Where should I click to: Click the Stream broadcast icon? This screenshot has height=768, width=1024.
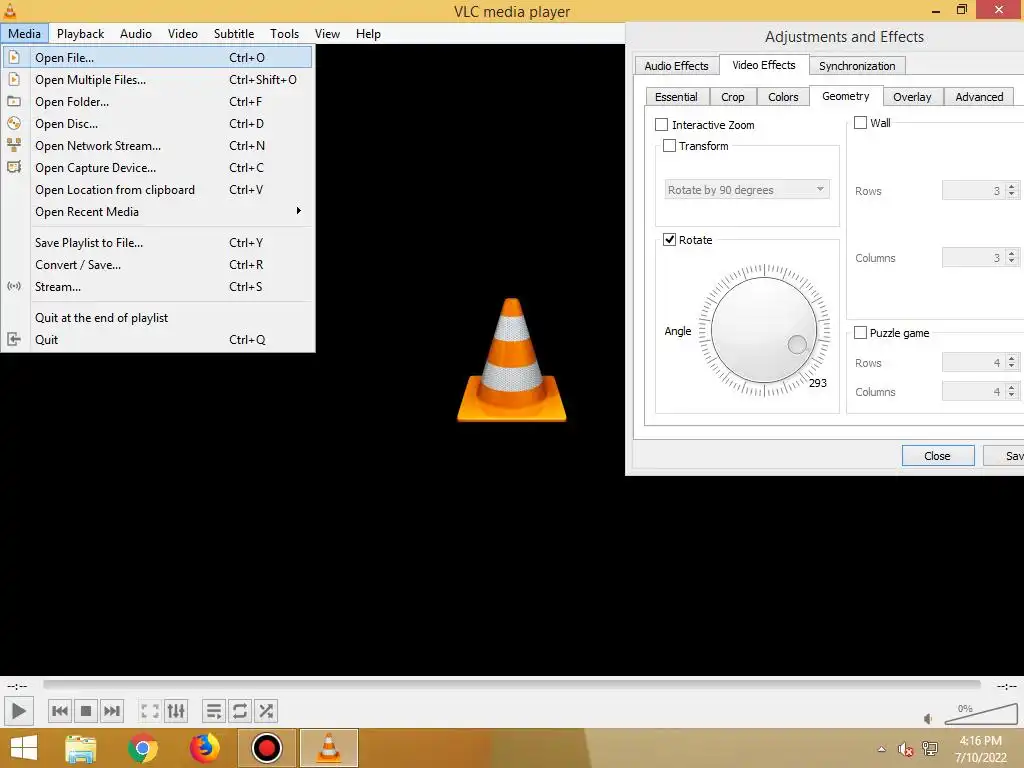coord(14,286)
